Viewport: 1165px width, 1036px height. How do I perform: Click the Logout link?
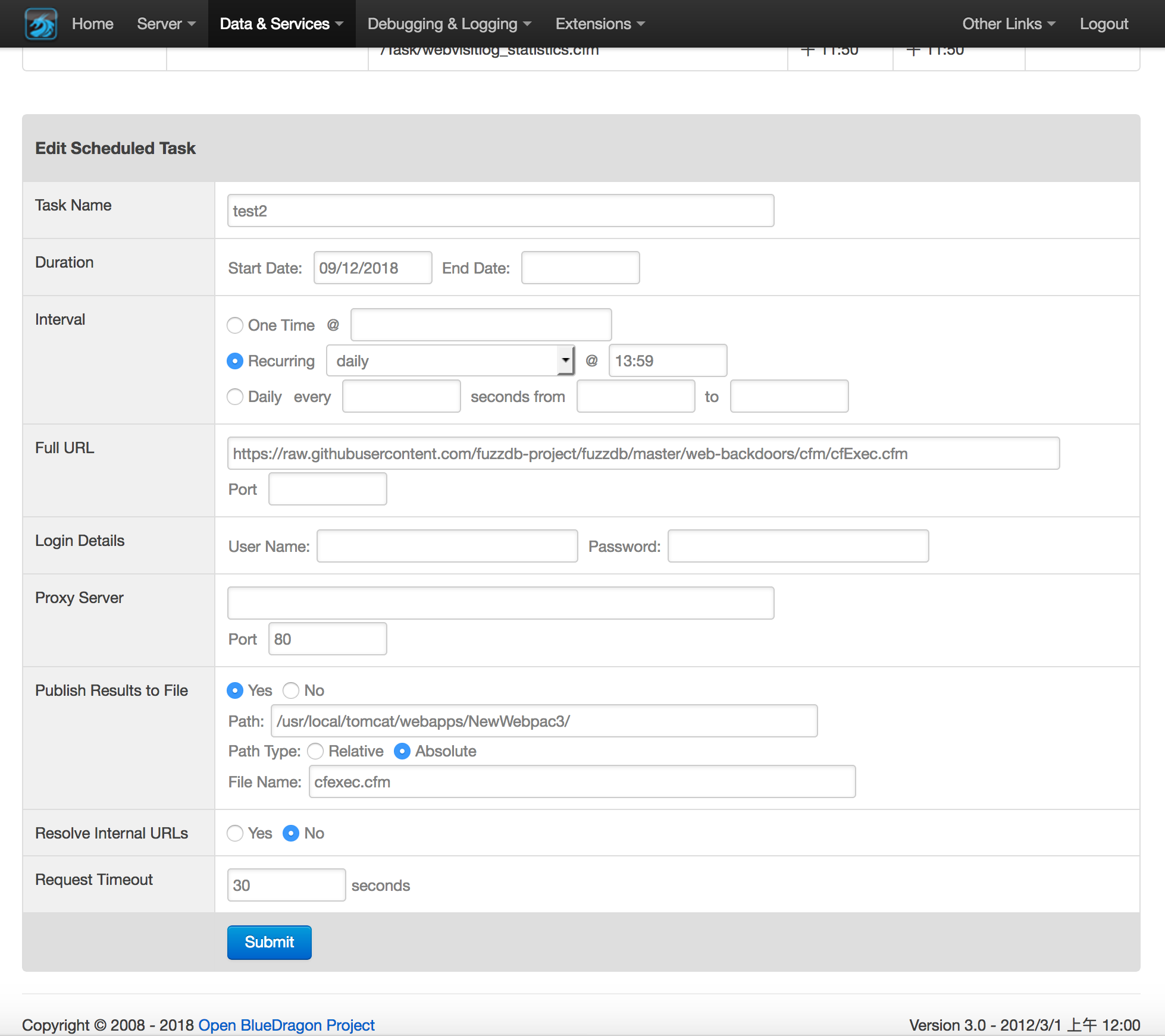tap(1104, 24)
